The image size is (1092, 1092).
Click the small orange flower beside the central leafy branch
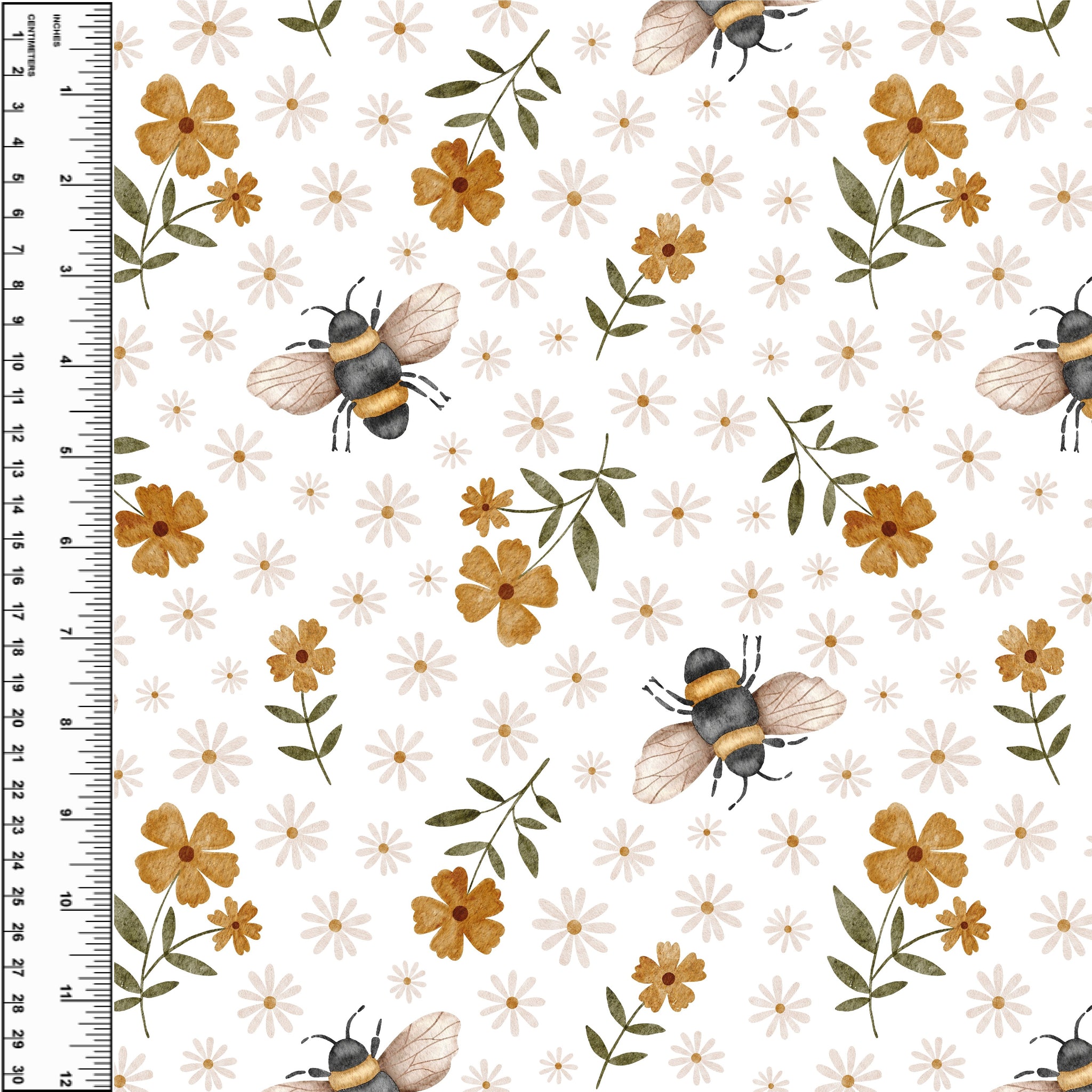485,506
